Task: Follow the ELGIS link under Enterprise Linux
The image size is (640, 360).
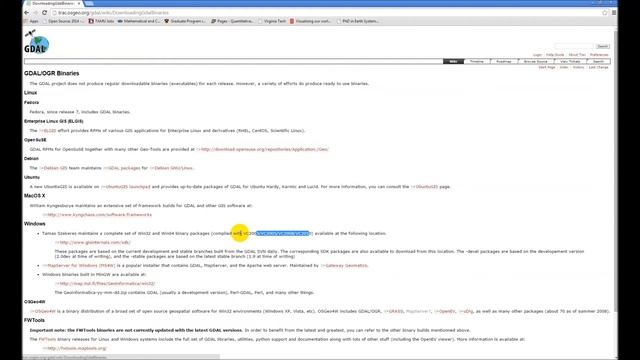Action: click(48, 131)
